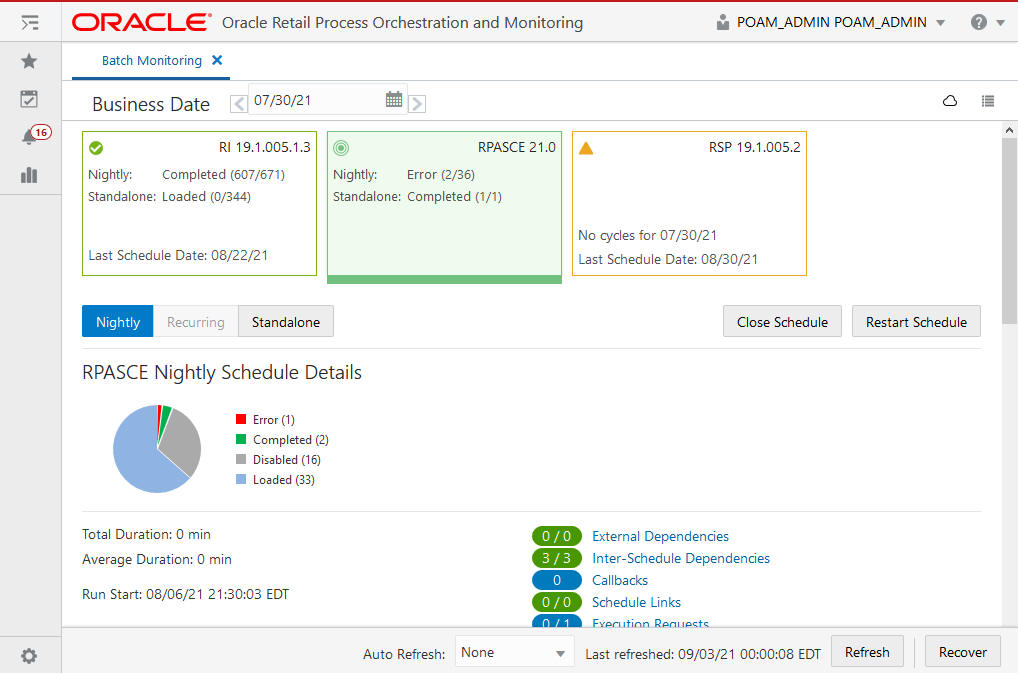The height and width of the screenshot is (673, 1018).
Task: Open Auto Refresh dropdown set to None
Action: click(x=514, y=652)
